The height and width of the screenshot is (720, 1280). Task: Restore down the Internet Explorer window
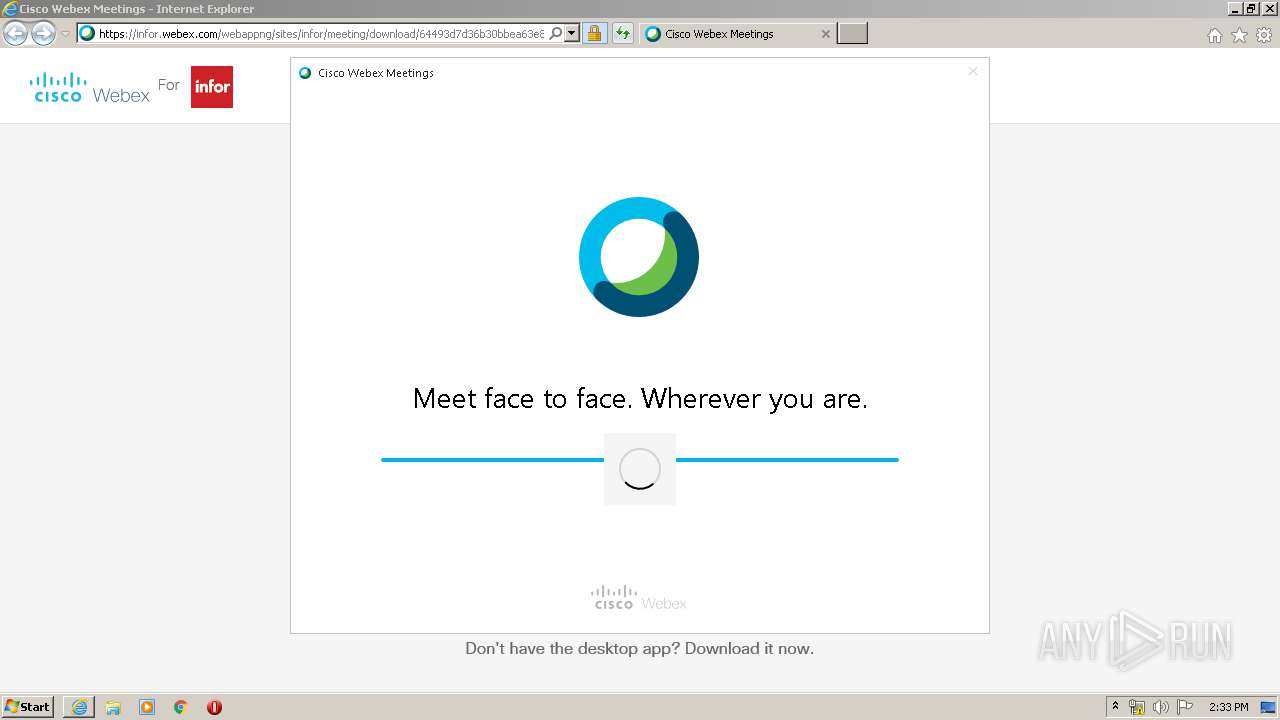(1251, 8)
